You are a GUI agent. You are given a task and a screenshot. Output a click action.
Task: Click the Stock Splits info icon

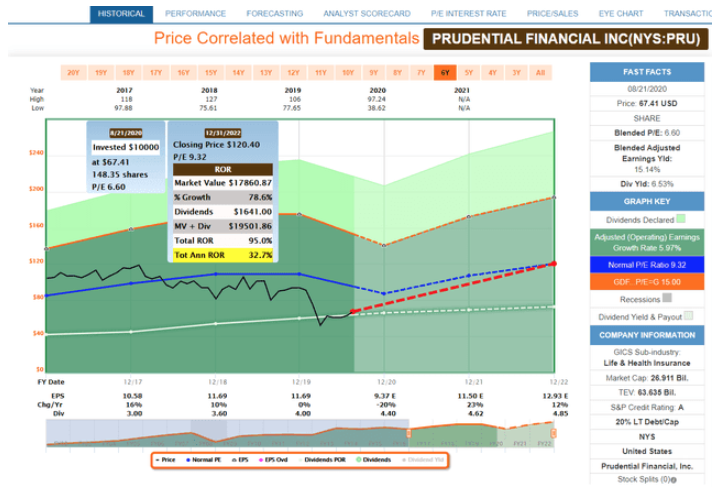[x=674, y=480]
